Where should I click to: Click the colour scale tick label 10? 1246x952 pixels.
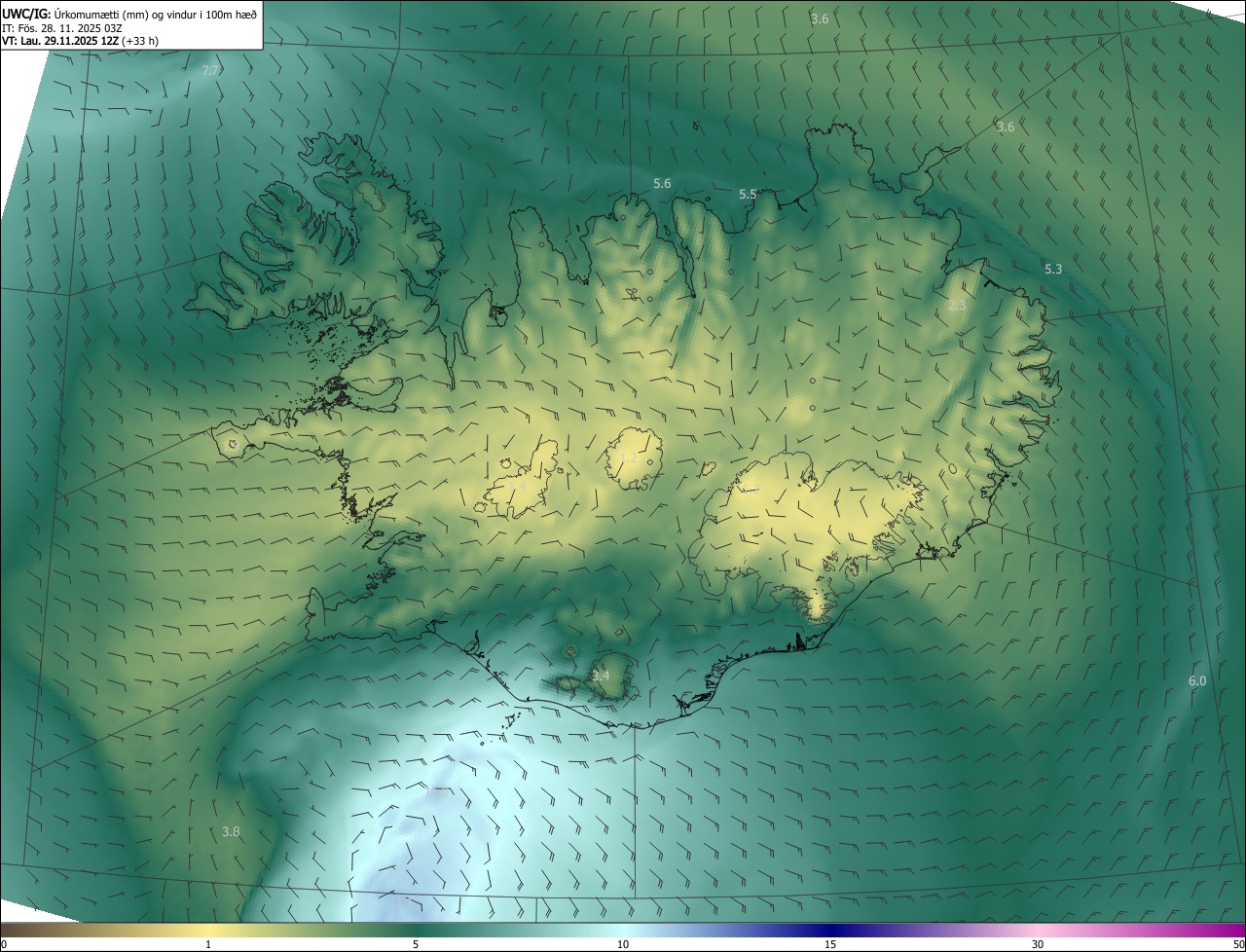pyautogui.click(x=623, y=945)
